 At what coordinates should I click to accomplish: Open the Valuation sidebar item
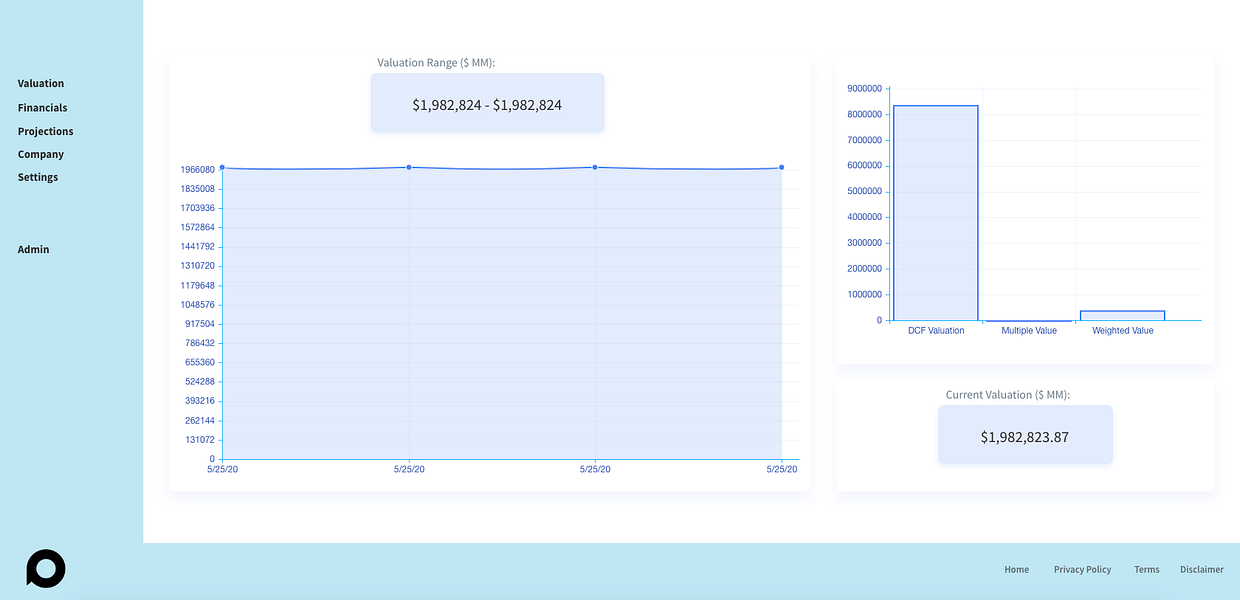click(x=41, y=84)
